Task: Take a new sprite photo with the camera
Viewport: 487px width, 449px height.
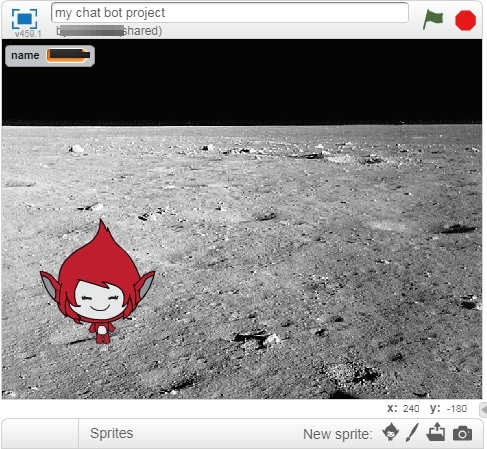Action: click(462, 433)
